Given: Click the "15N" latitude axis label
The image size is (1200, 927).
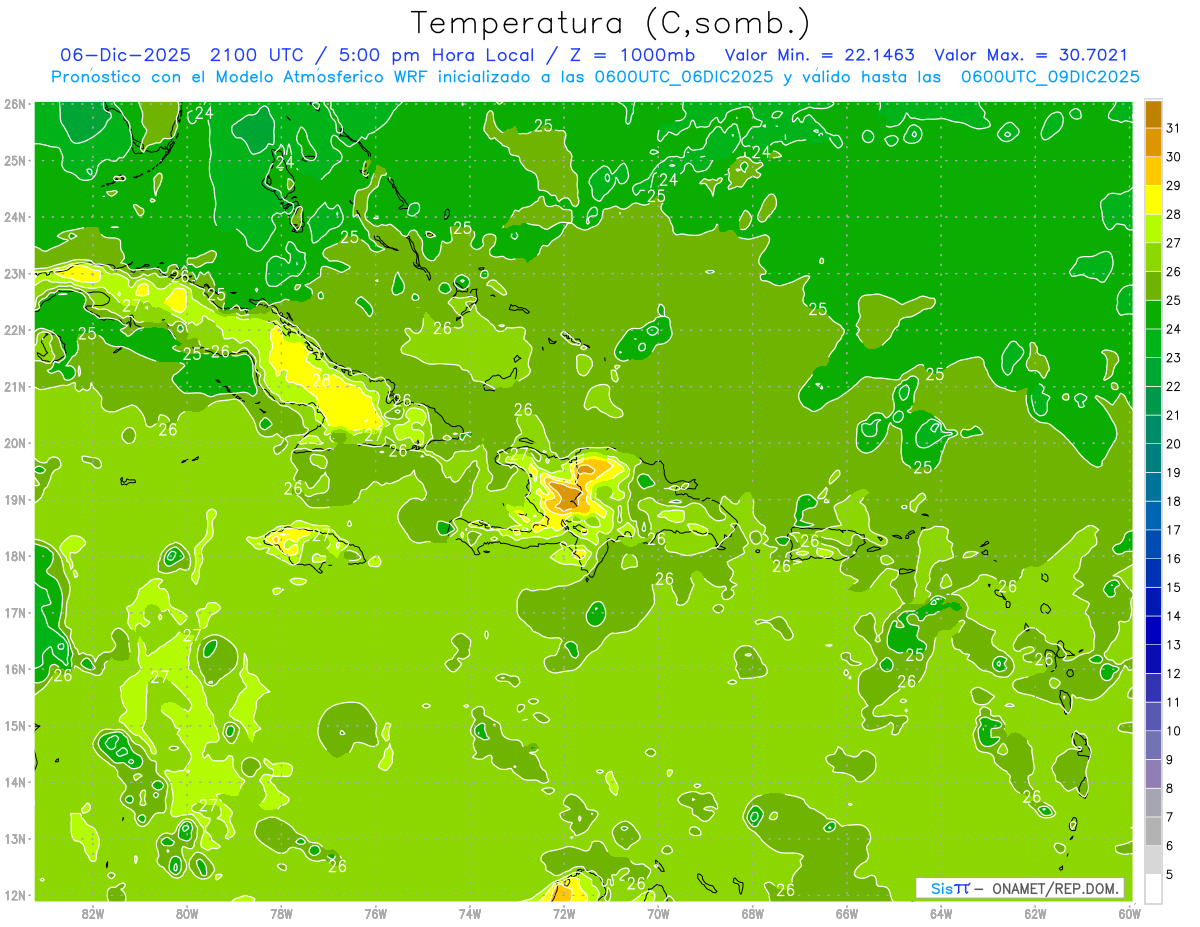Looking at the screenshot, I should 14,725.
